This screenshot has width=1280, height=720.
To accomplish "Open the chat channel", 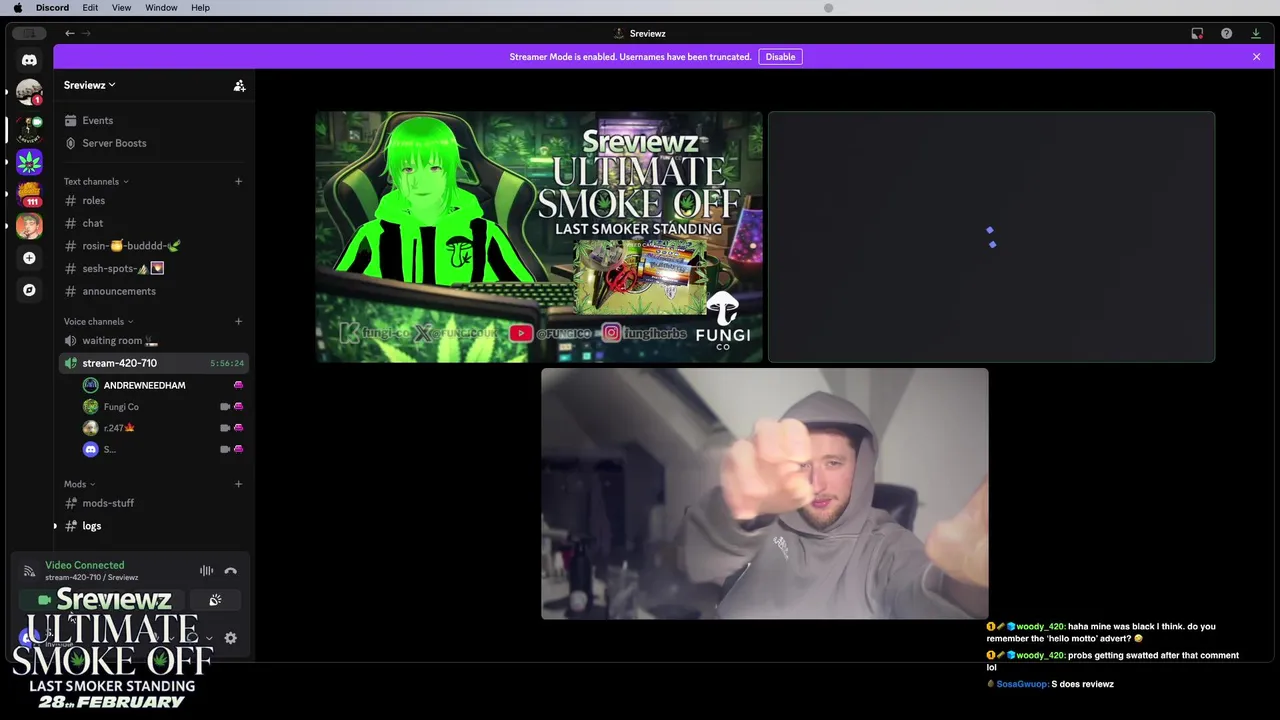I will [93, 223].
